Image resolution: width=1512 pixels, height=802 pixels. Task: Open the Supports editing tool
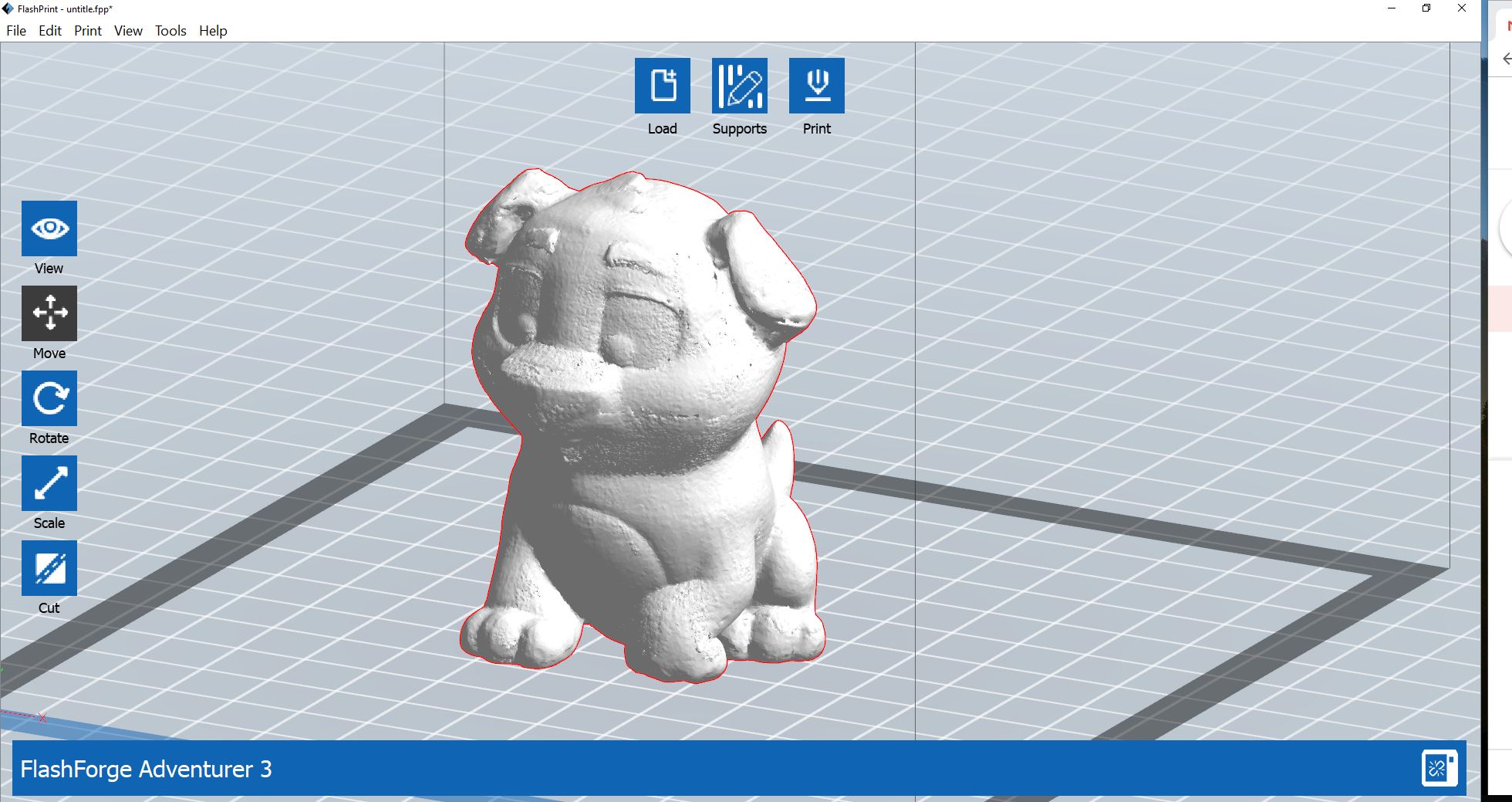tap(740, 86)
